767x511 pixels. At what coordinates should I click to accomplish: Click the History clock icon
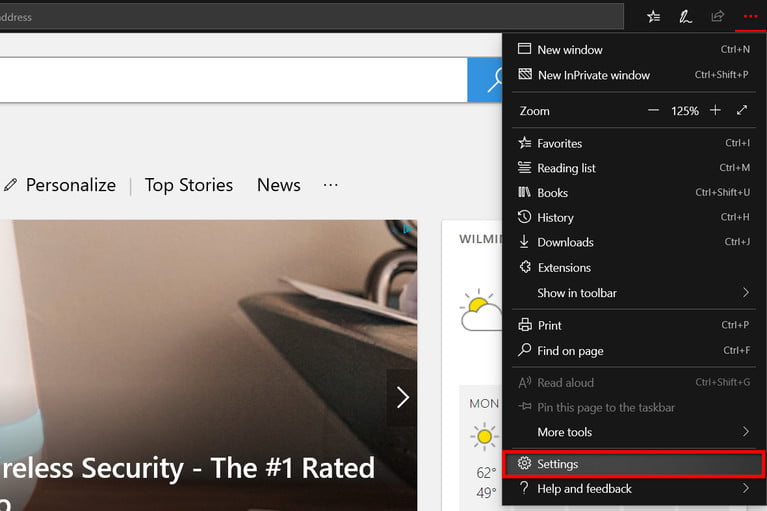524,217
